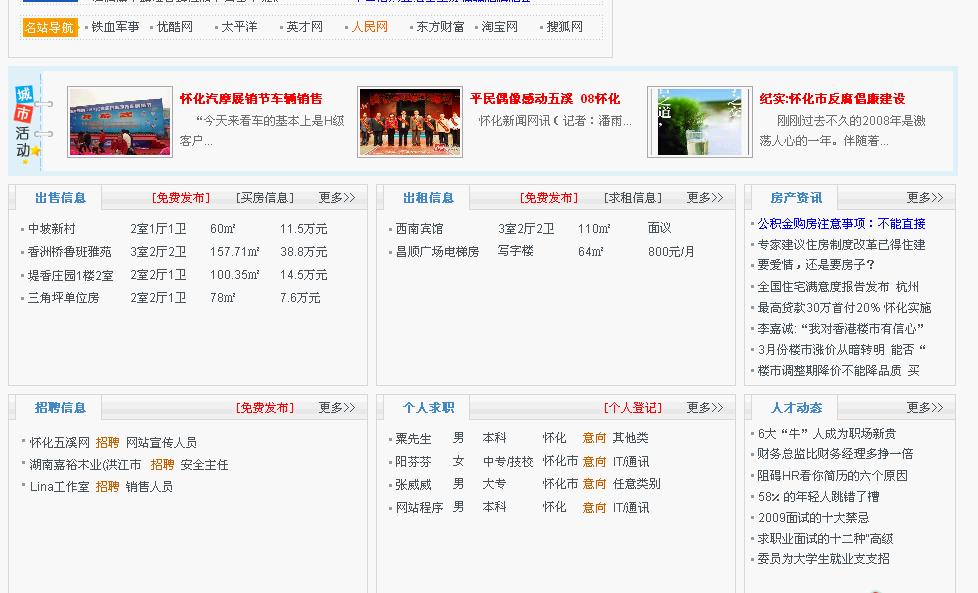The height and width of the screenshot is (593, 978).
Task: Click 买房信息 bracket link
Action: (x=265, y=198)
